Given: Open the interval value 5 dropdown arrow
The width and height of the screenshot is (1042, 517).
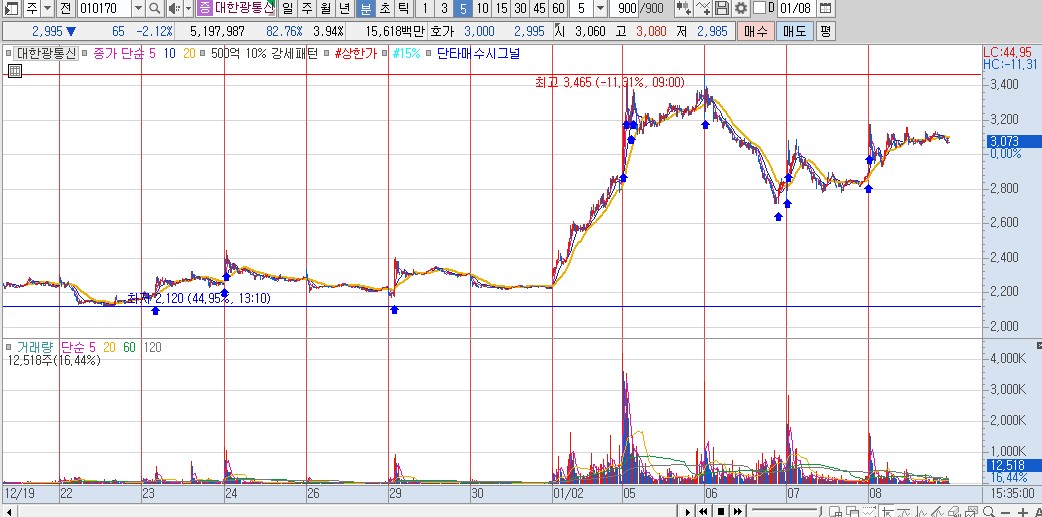Looking at the screenshot, I should (x=600, y=9).
